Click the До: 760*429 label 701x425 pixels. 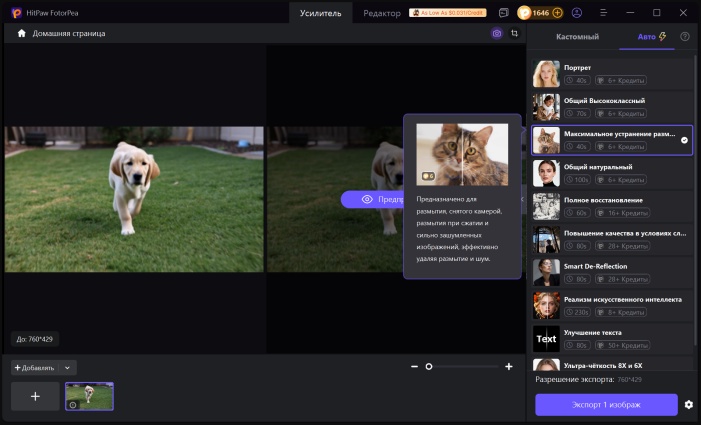35,339
